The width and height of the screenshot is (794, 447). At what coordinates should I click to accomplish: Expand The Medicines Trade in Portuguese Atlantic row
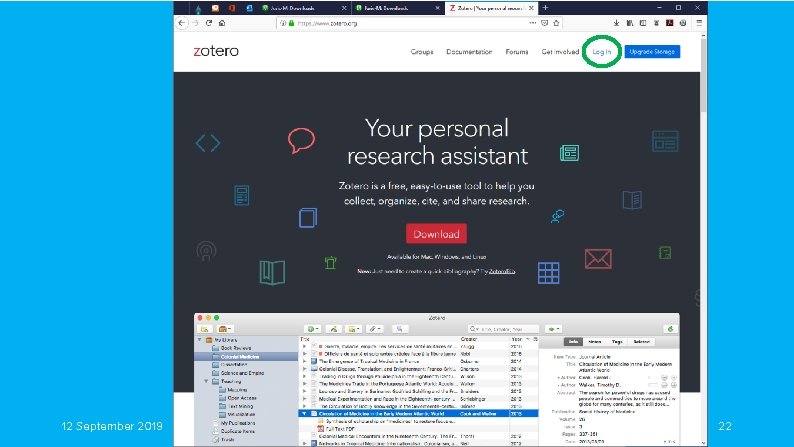pos(304,384)
